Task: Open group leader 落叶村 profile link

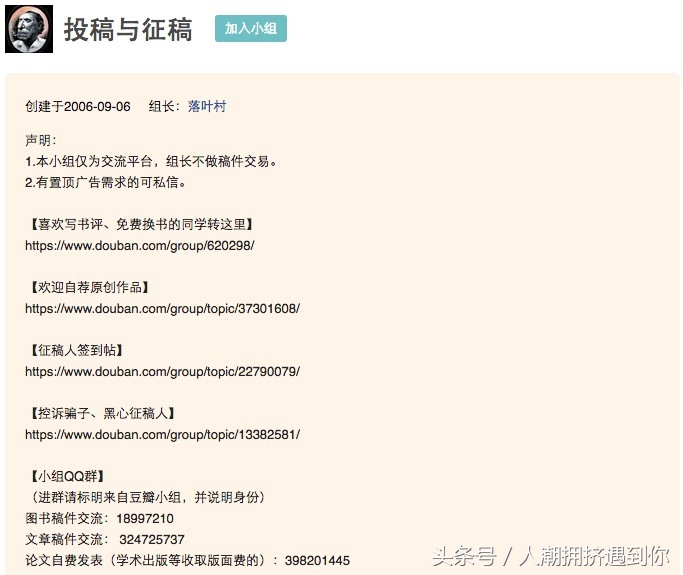Action: (x=207, y=106)
